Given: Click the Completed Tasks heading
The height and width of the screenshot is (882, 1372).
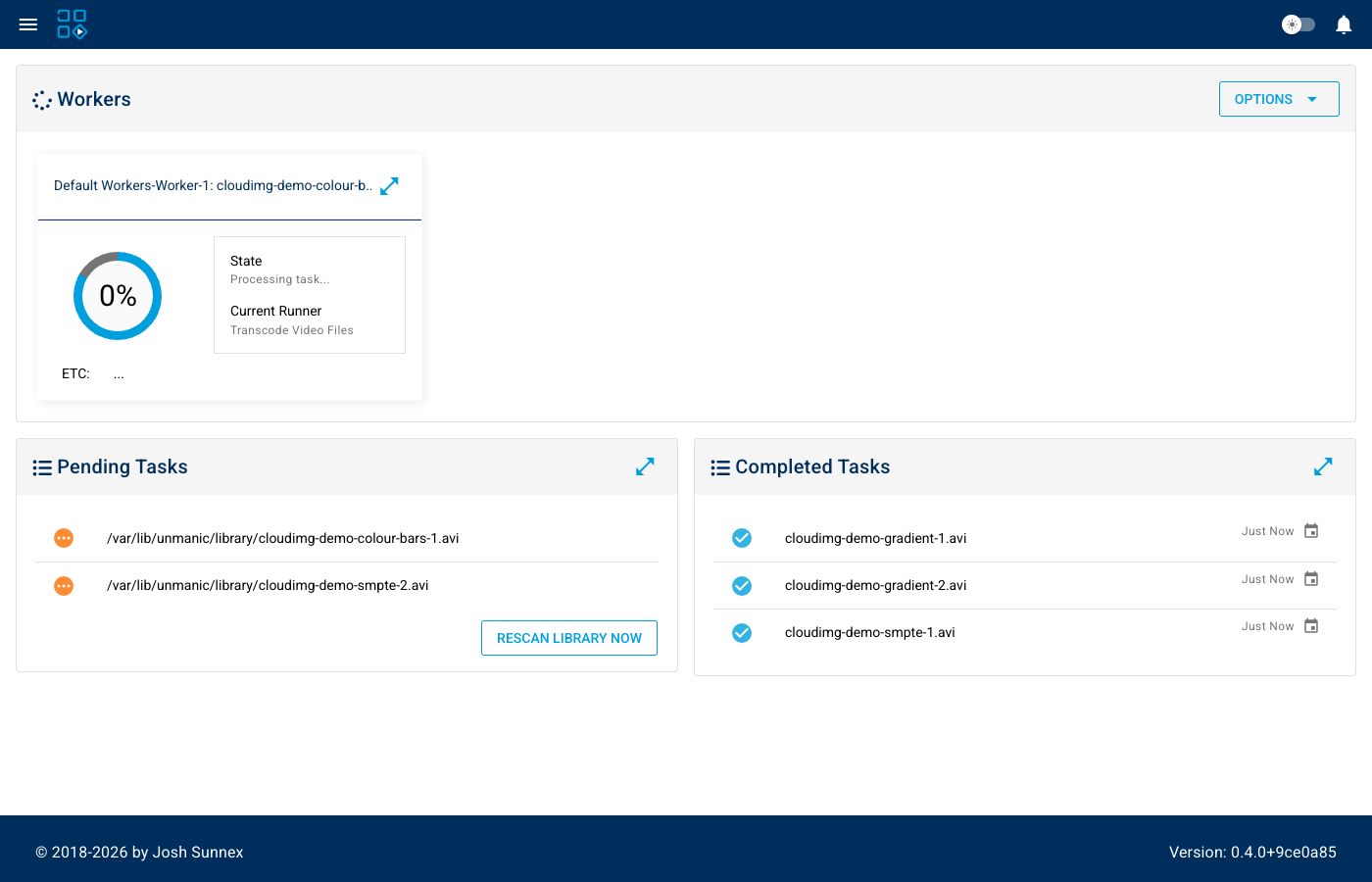Looking at the screenshot, I should click(812, 466).
